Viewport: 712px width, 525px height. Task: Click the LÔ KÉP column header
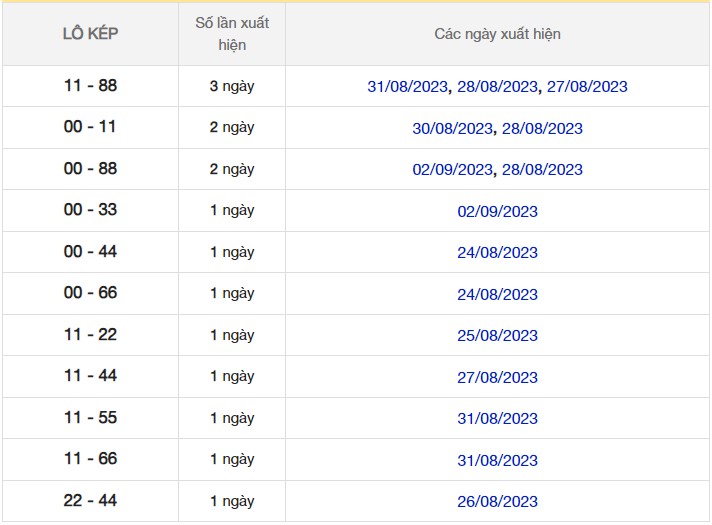(90, 34)
